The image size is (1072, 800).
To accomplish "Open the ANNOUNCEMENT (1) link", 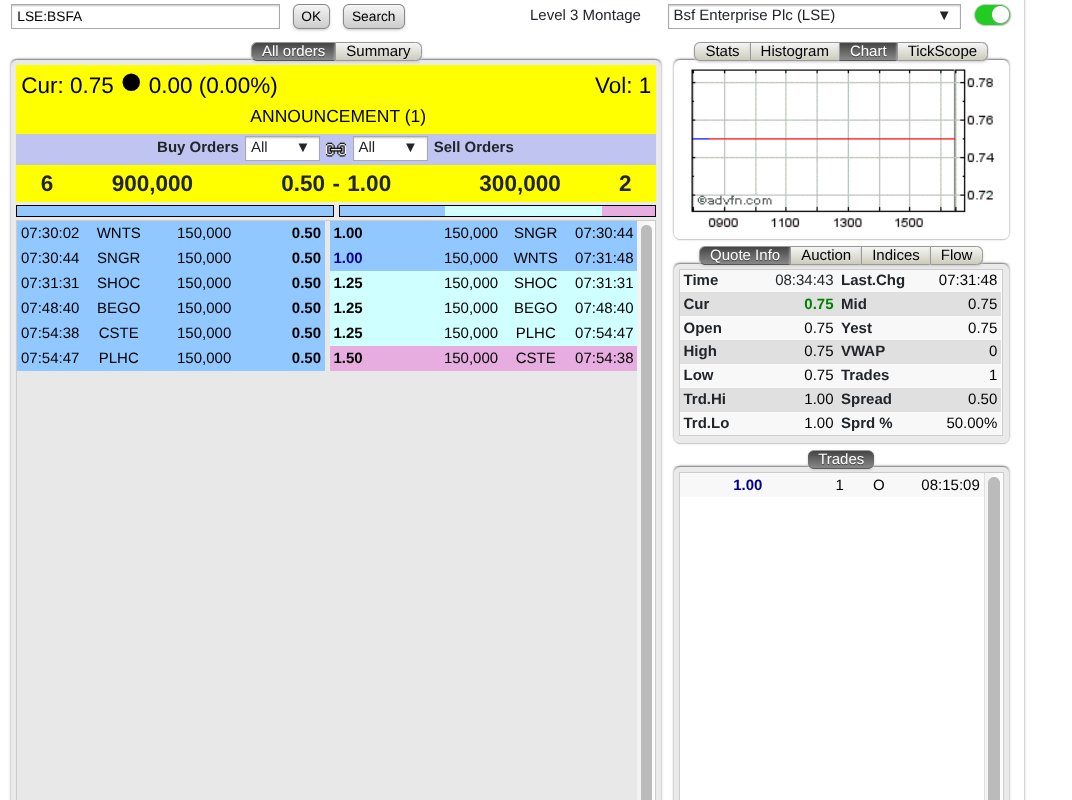I will point(338,116).
